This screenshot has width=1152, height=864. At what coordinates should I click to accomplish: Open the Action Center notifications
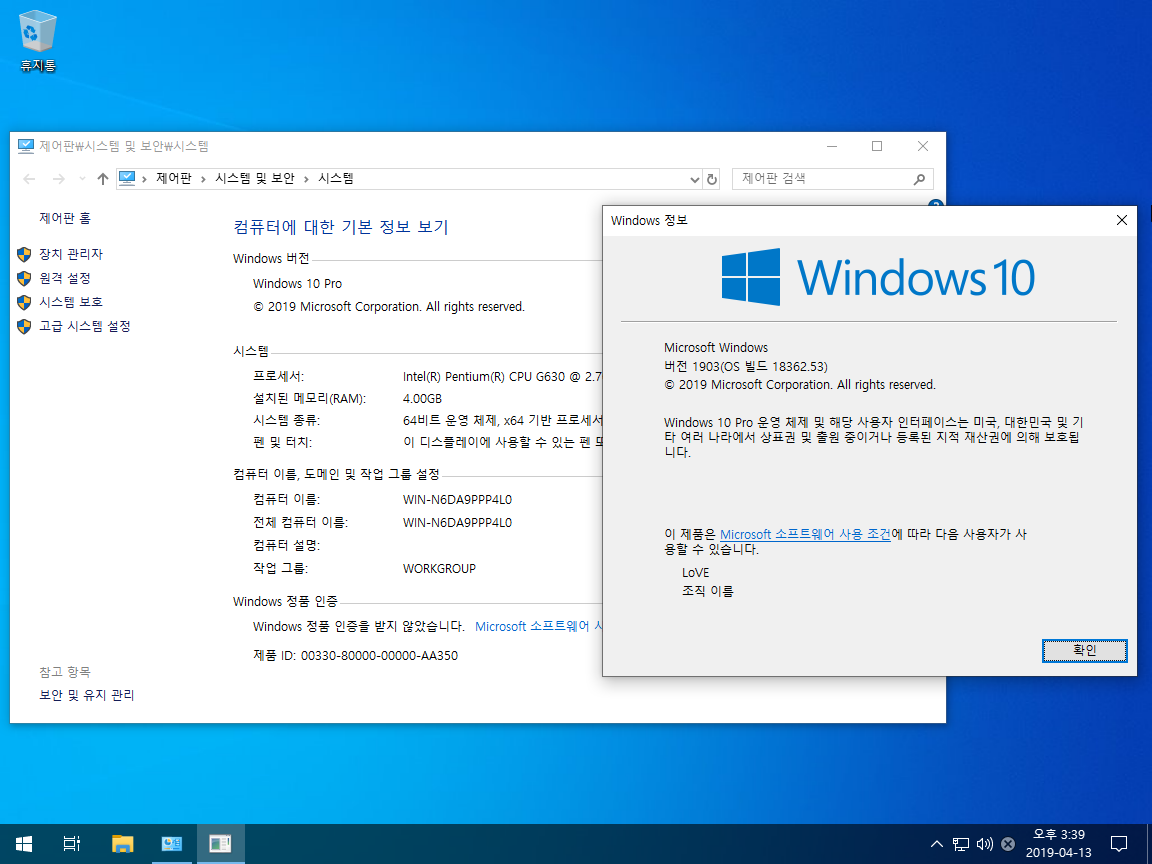click(x=1118, y=843)
